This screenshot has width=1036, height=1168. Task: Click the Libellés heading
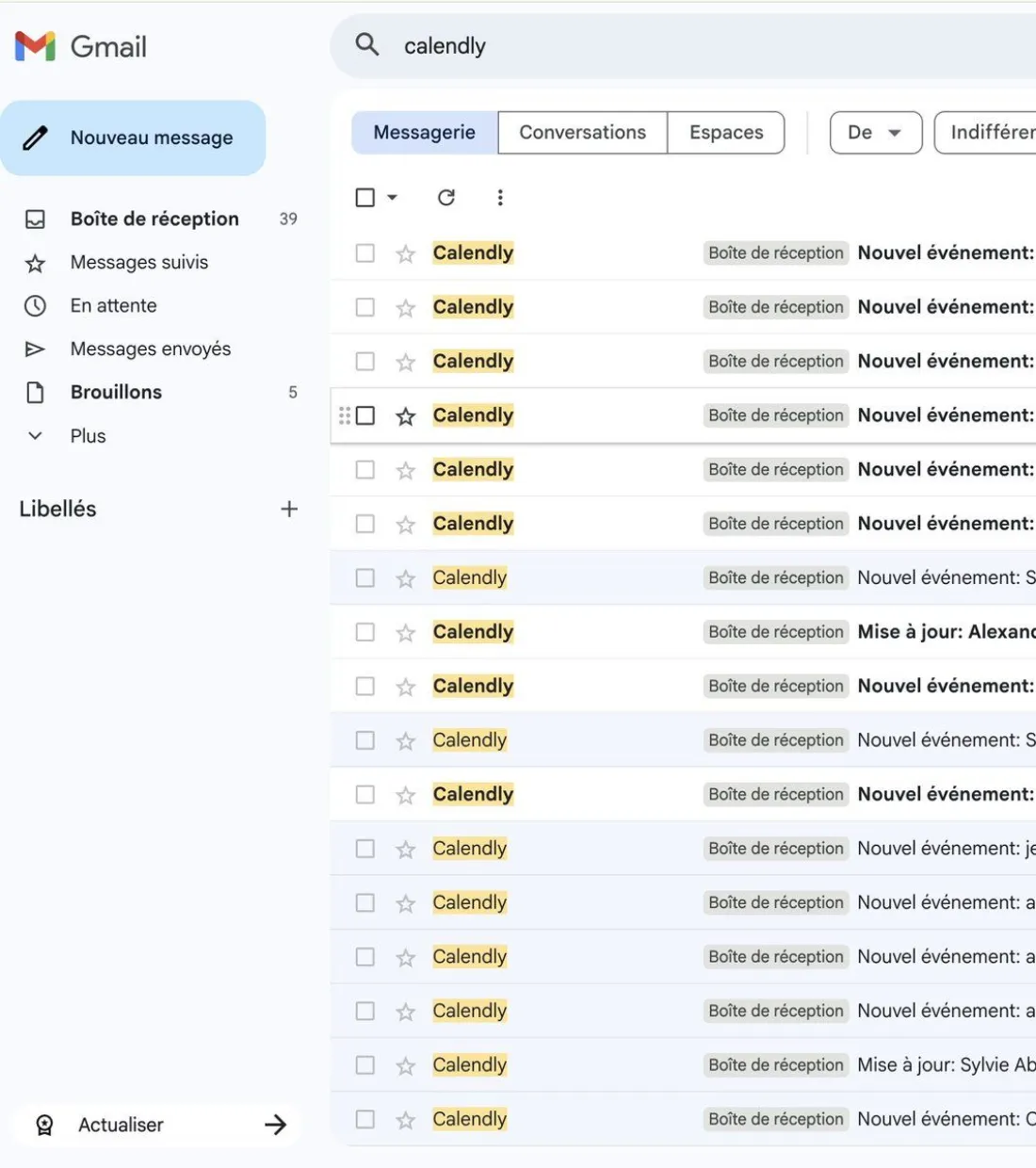(x=57, y=509)
